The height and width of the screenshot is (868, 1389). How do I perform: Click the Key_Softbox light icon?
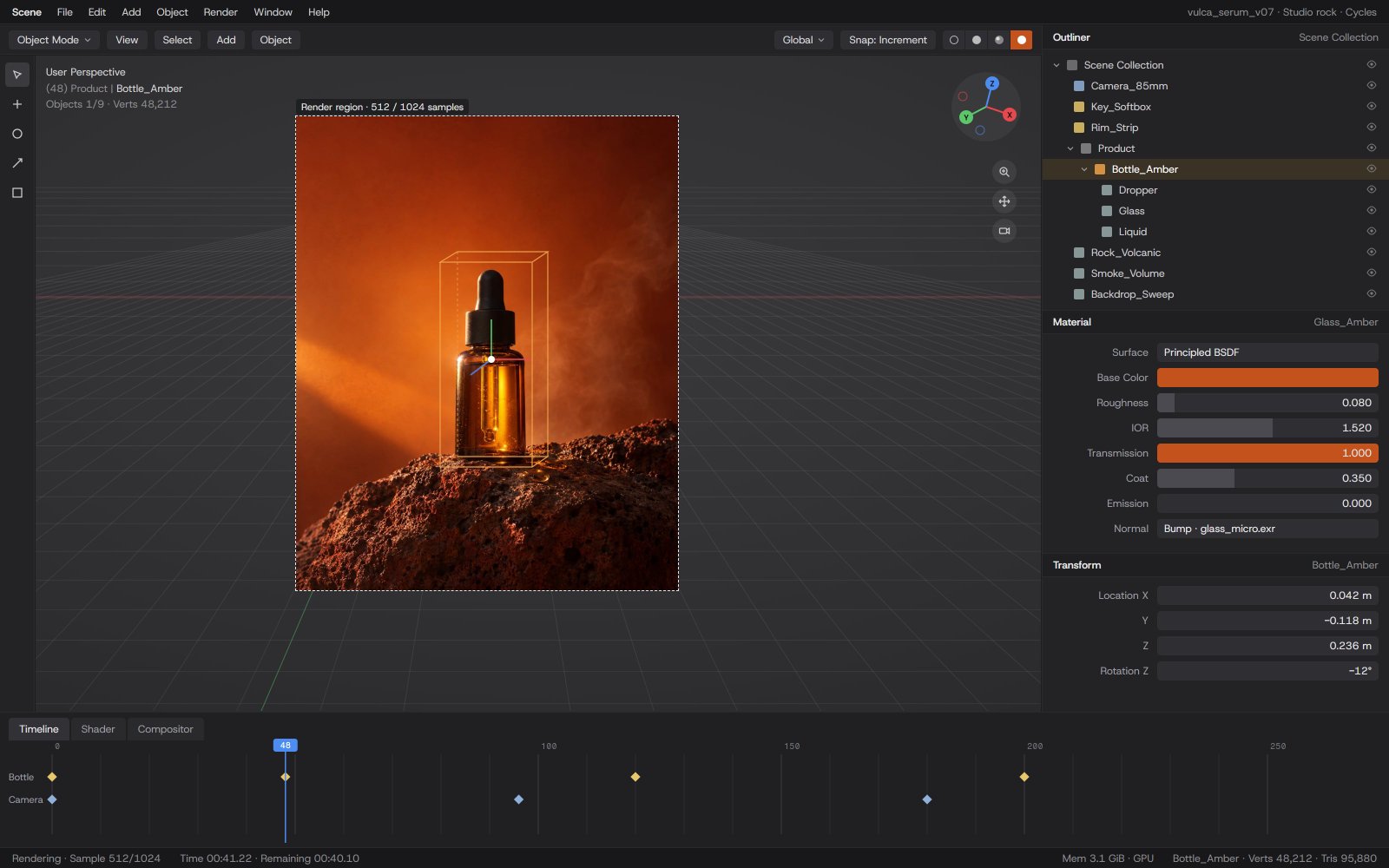pos(1079,107)
